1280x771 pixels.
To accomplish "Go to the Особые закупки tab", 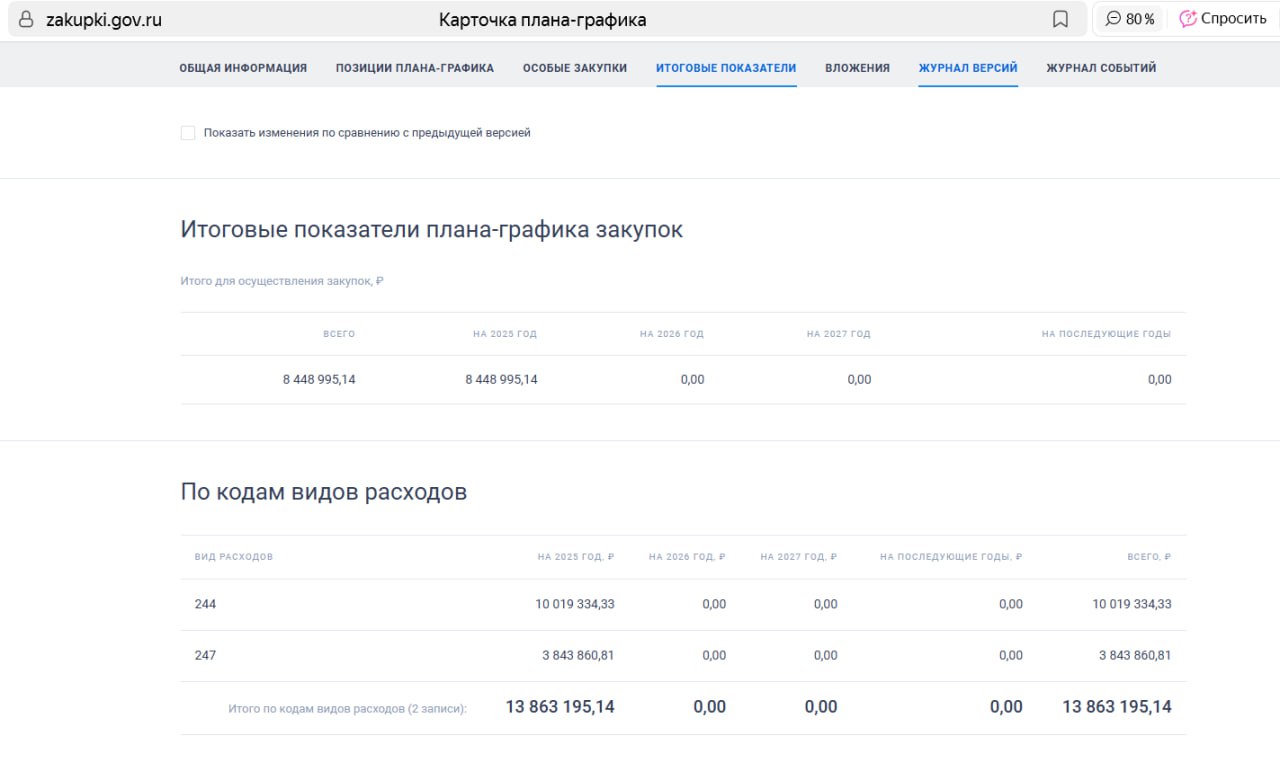I will pyautogui.click(x=574, y=68).
